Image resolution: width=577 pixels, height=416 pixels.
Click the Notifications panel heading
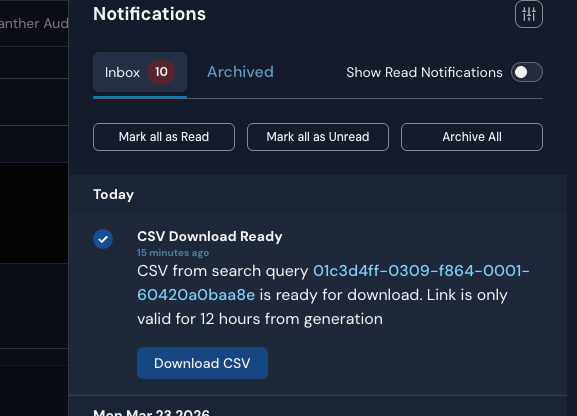149,14
